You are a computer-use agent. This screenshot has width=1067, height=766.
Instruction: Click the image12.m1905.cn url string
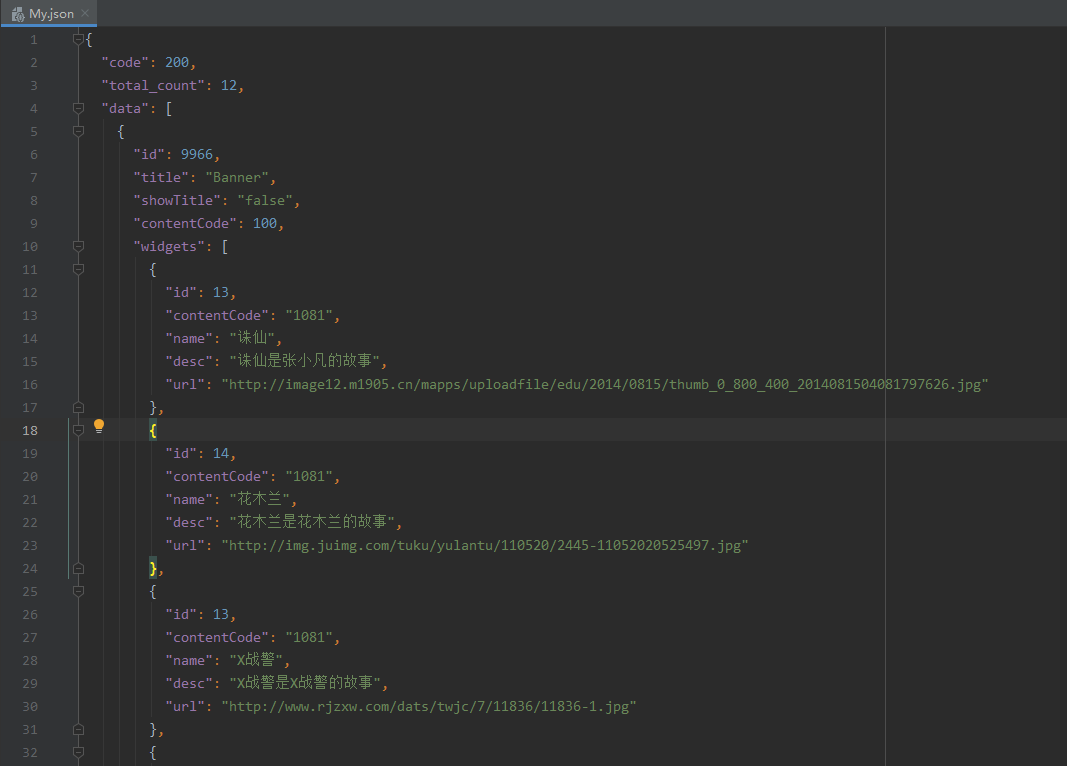pos(605,384)
